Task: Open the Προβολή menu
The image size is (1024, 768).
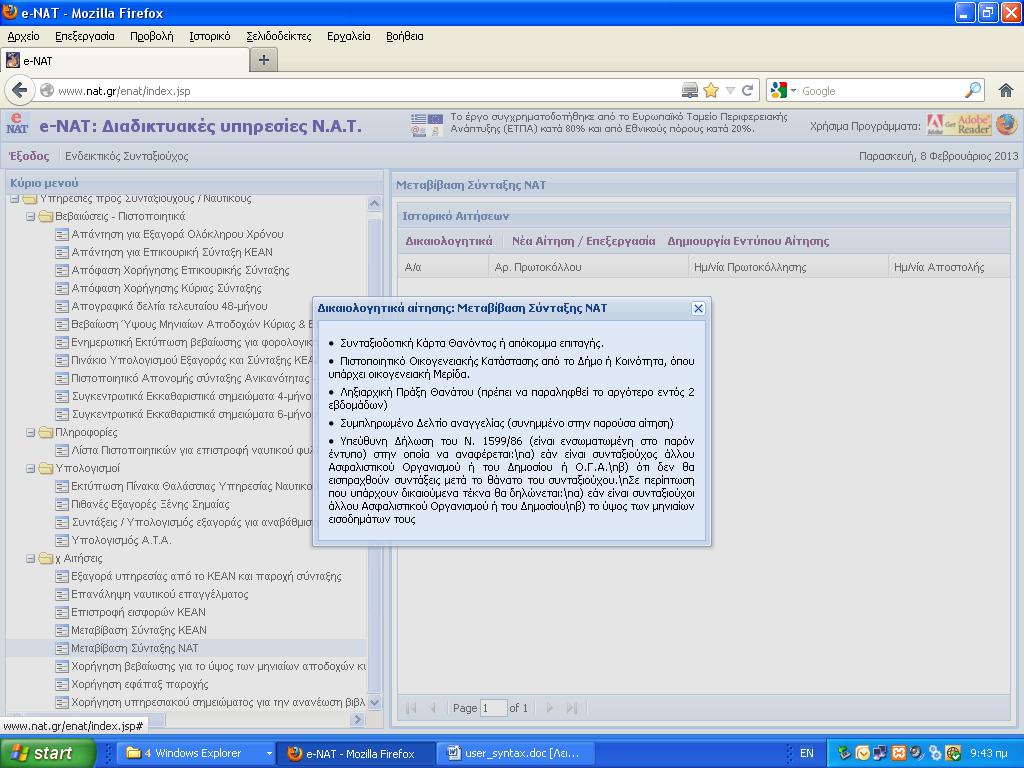Action: (x=152, y=36)
